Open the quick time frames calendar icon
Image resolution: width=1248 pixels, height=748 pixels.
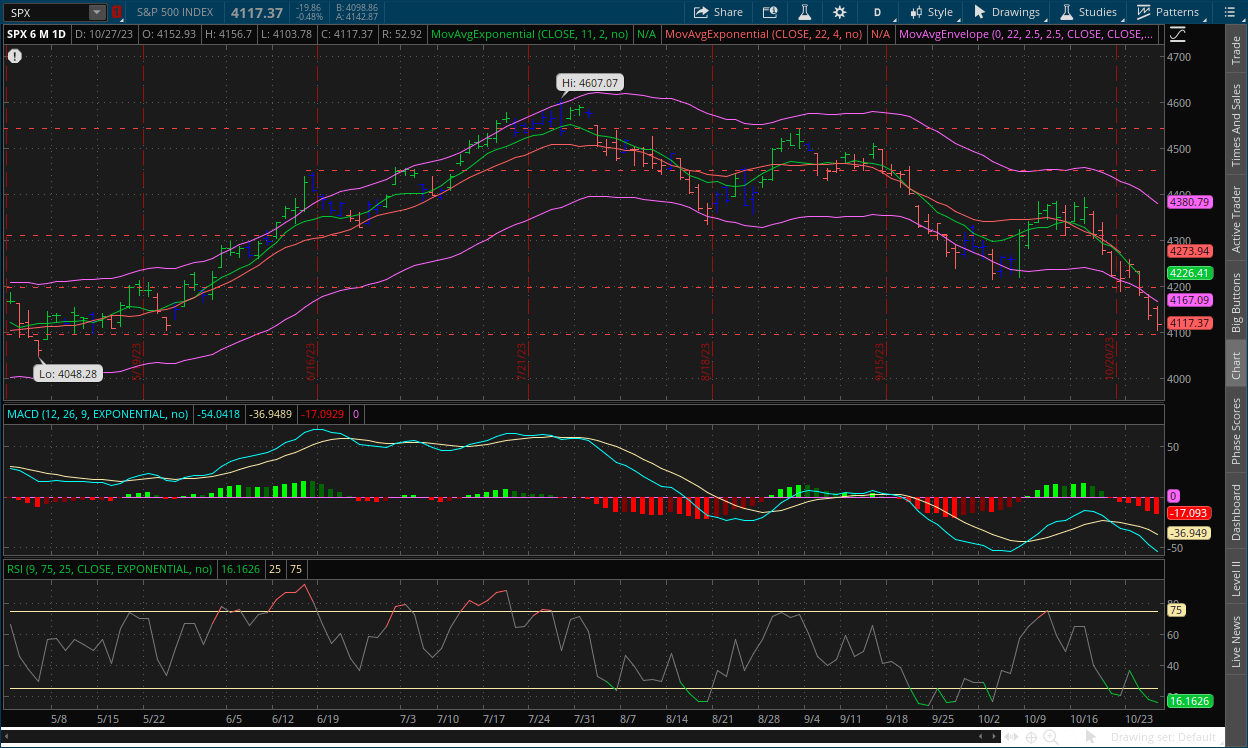click(x=769, y=12)
